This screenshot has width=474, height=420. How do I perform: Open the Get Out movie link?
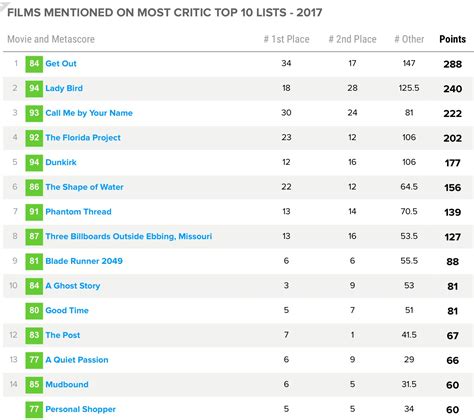tap(61, 64)
